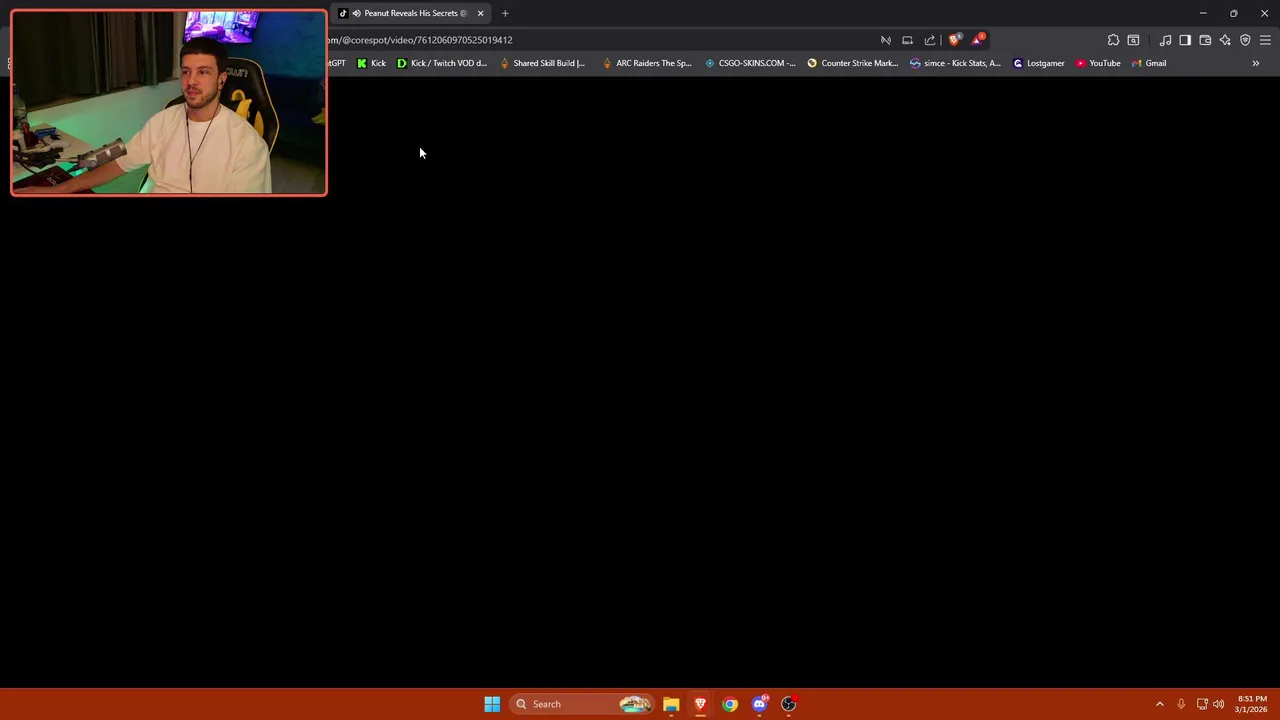
Task: Open the music note media control
Action: 1165,40
